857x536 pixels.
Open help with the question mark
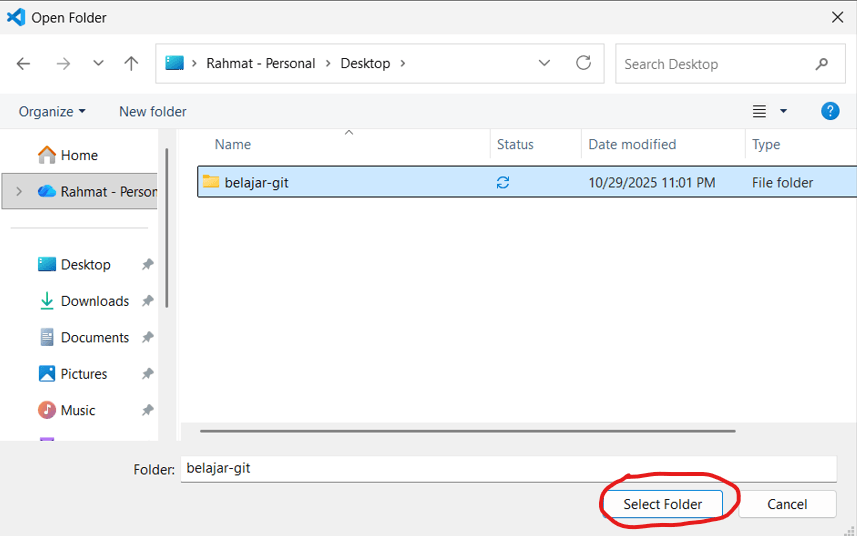coord(830,111)
